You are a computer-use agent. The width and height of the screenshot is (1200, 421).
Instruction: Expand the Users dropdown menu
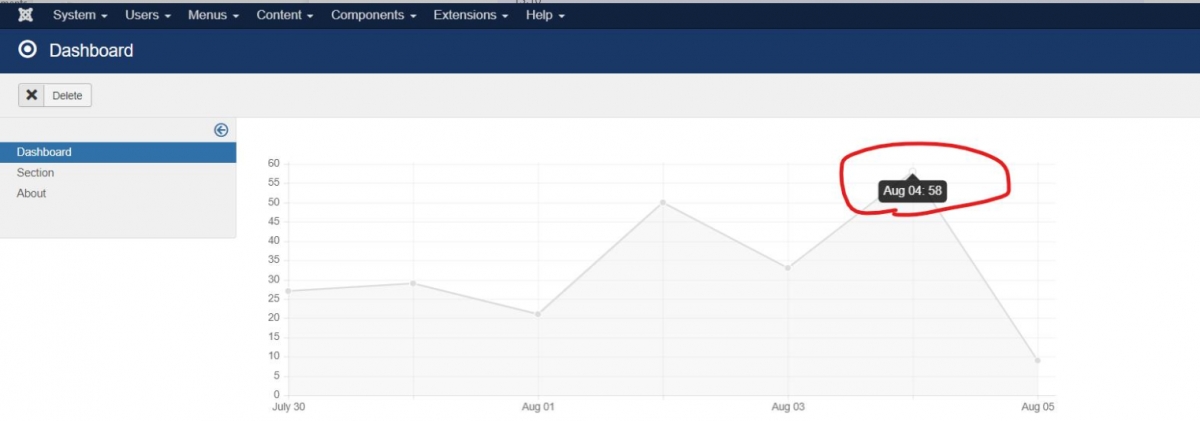click(148, 16)
